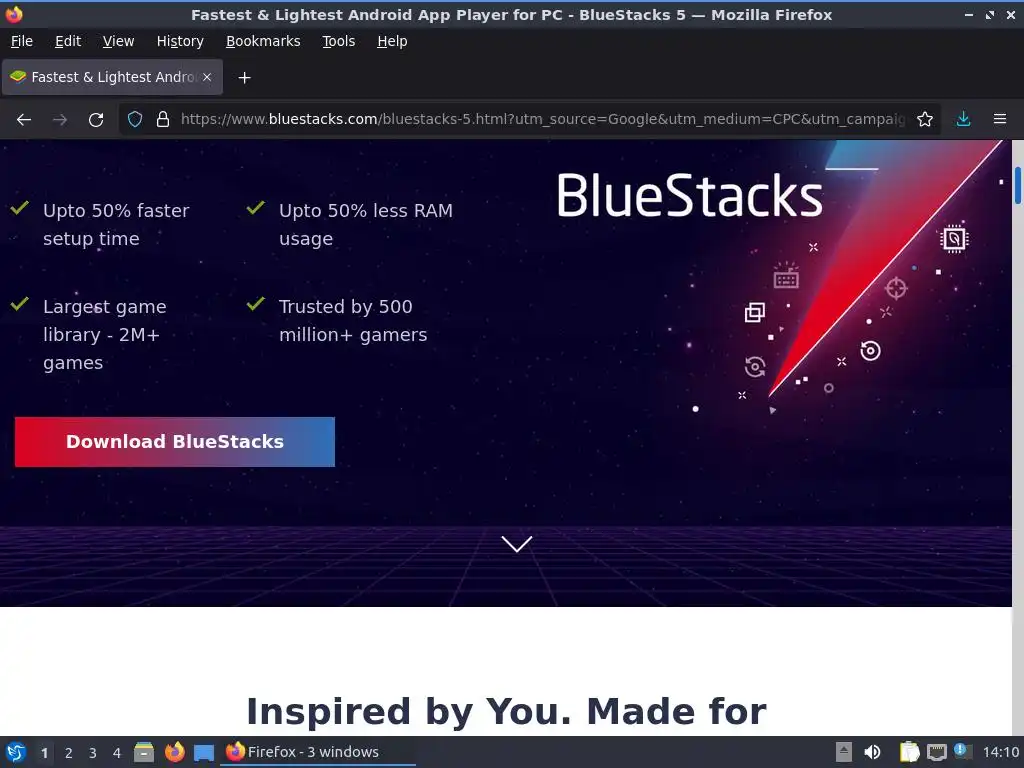Click the page vertical scrollbar thumb
The image size is (1024, 768).
tap(1017, 185)
